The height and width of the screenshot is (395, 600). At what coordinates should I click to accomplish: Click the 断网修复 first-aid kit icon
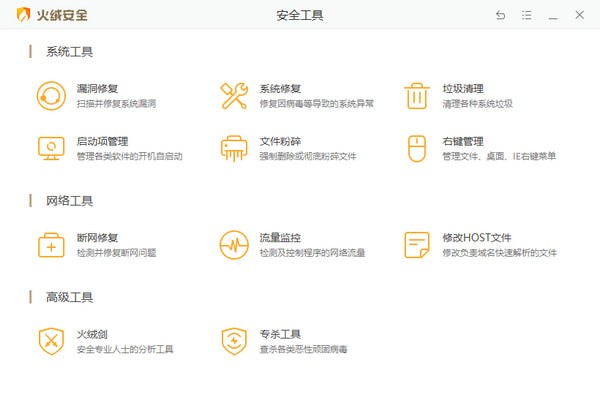[x=51, y=245]
